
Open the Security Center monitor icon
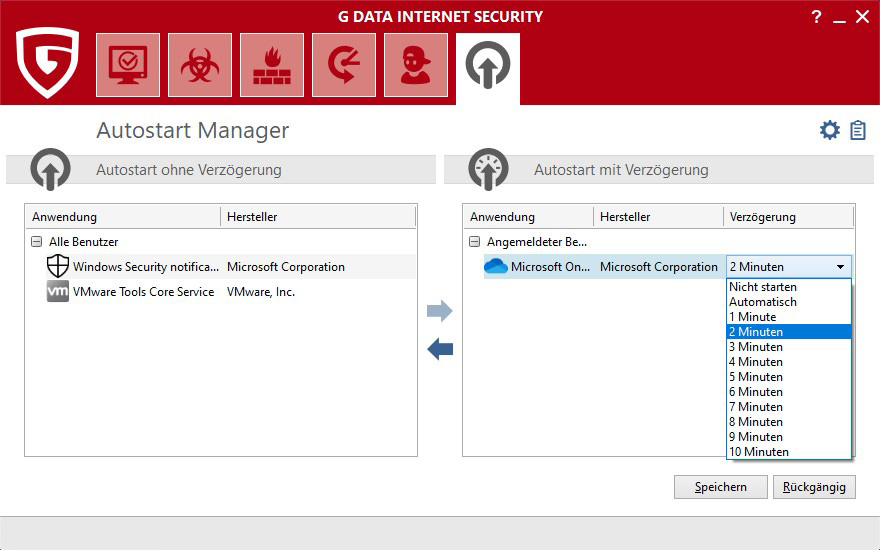127,65
